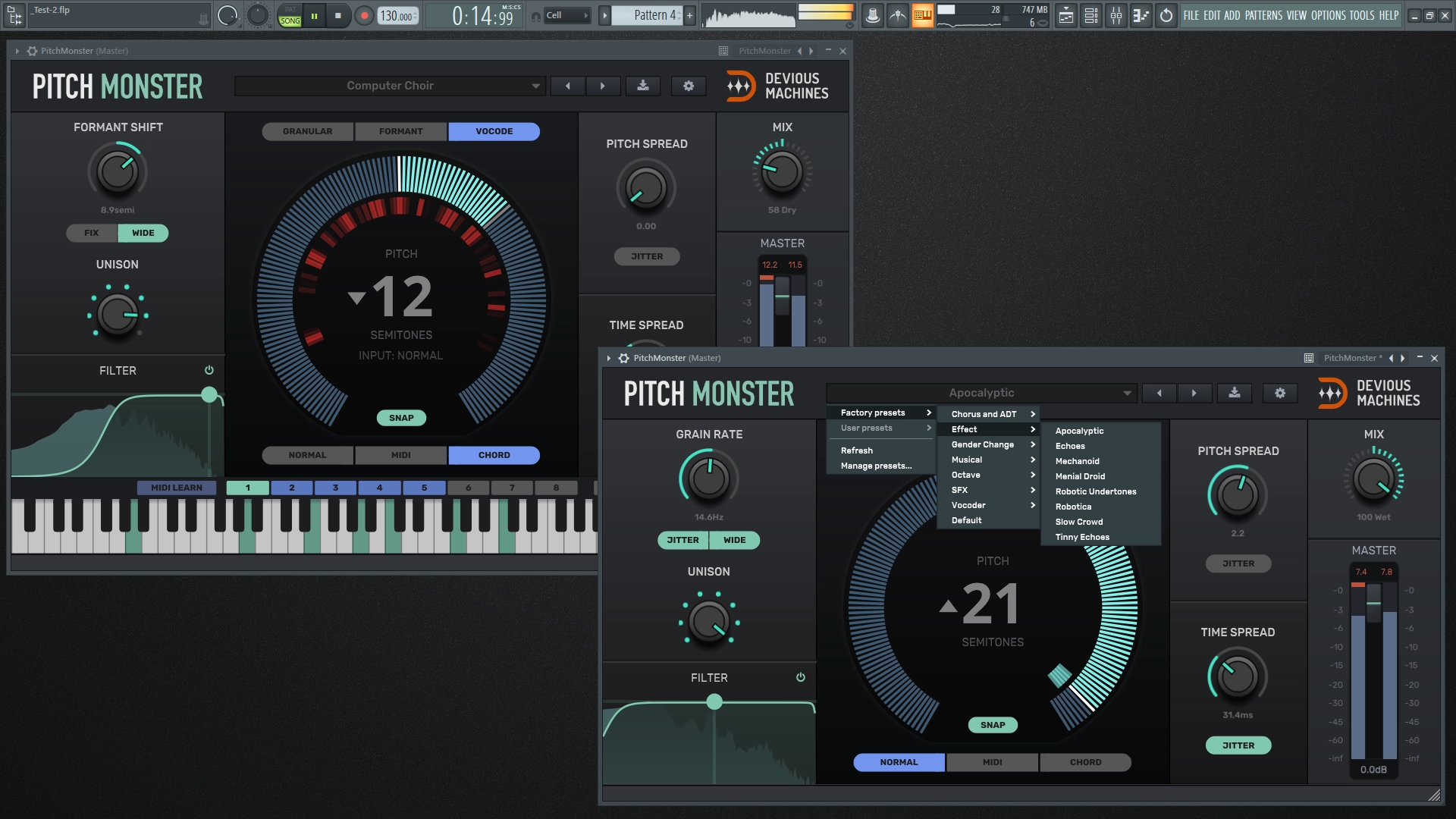Select chord slot 3 button
Viewport: 1456px width, 819px height.
click(335, 488)
